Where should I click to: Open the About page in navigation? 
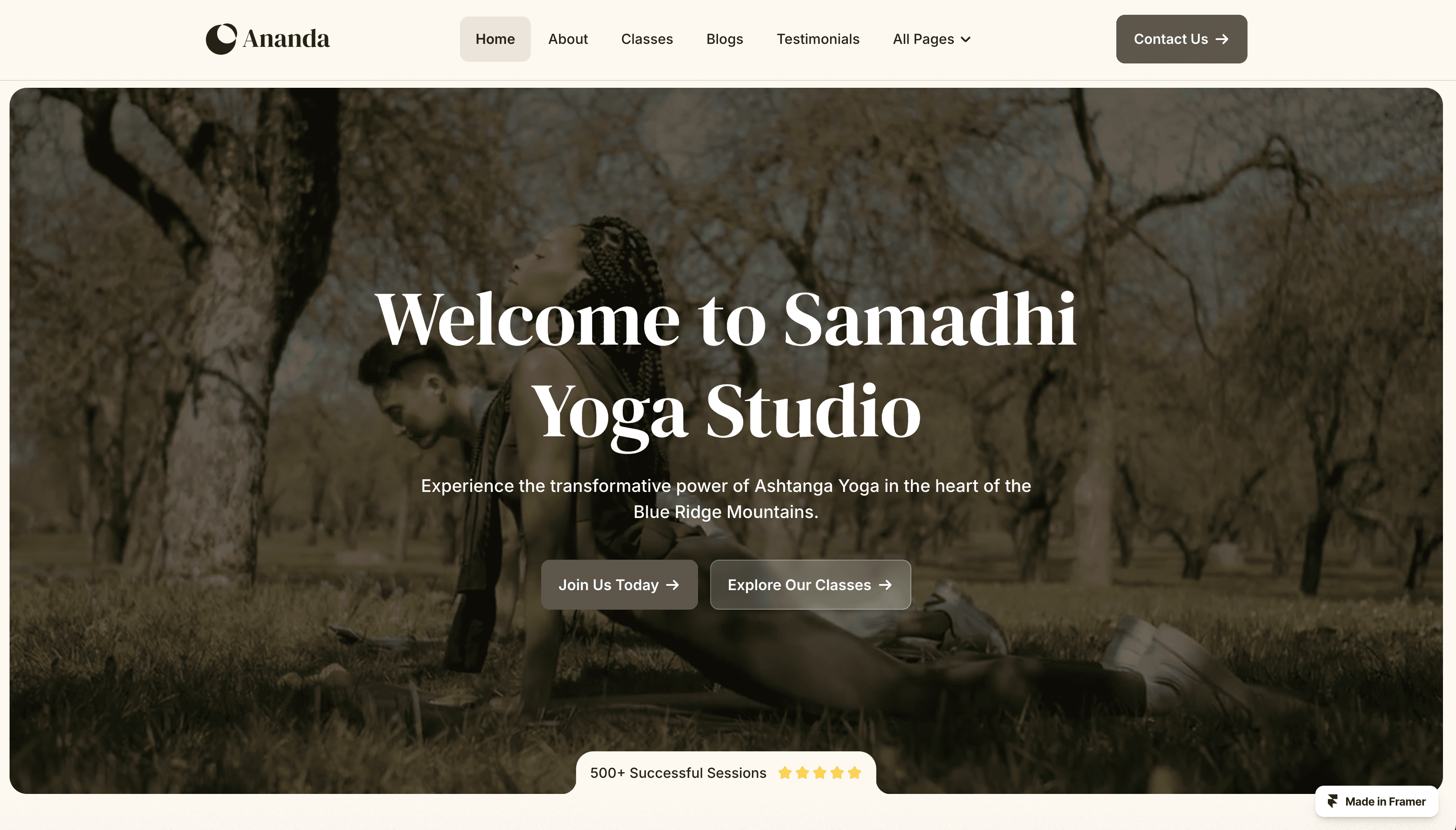(x=568, y=39)
